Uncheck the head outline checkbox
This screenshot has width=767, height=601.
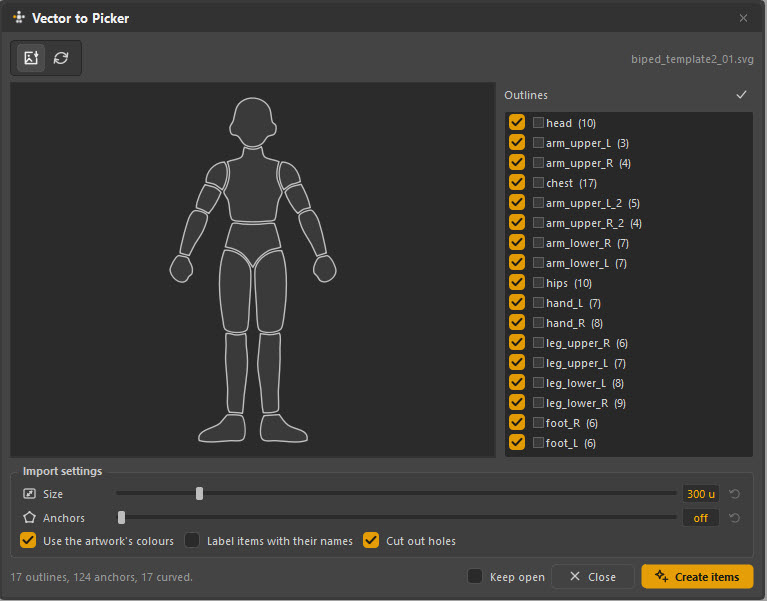coord(517,122)
